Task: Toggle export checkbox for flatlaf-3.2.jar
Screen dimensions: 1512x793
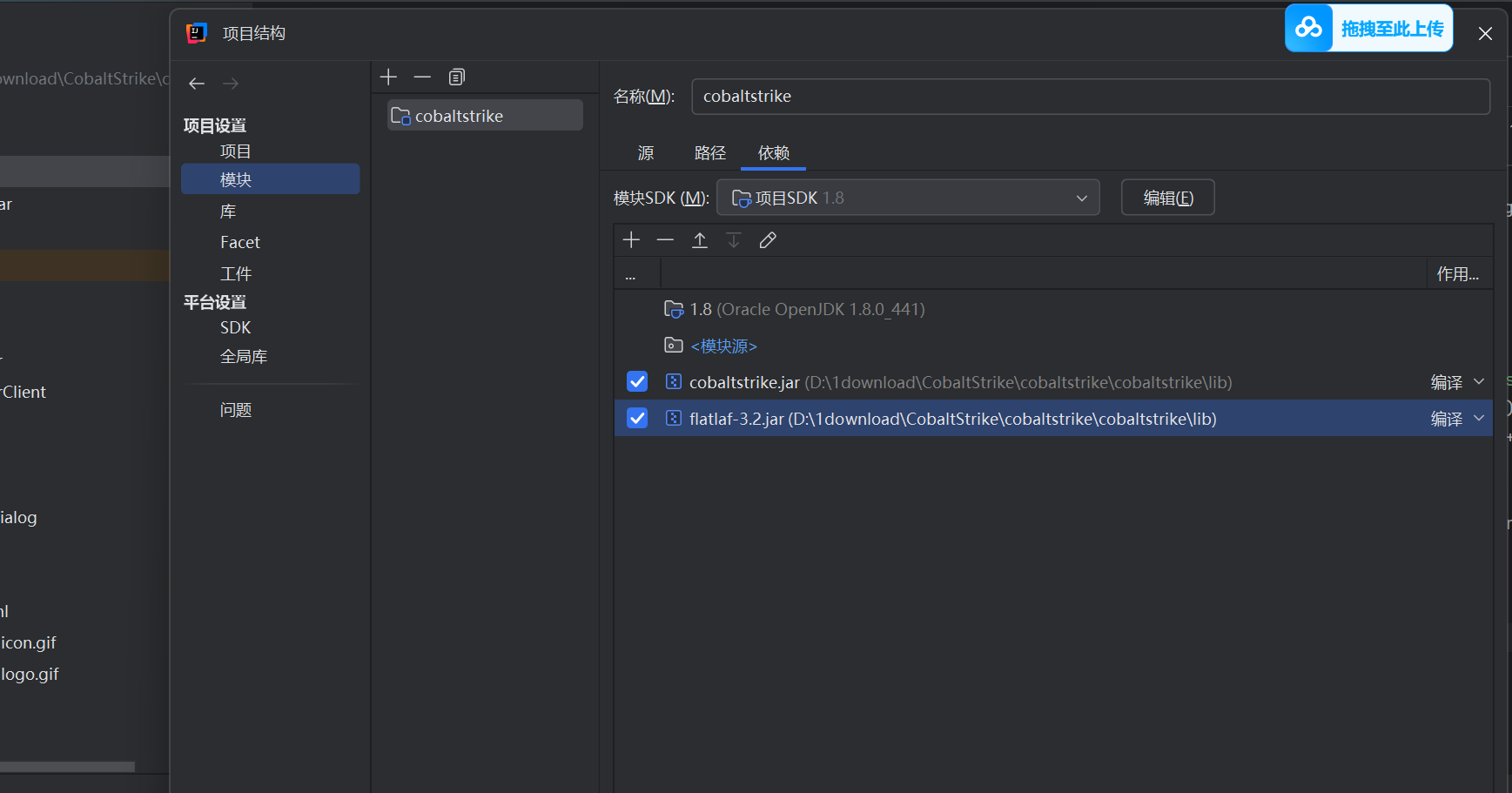Action: coord(637,418)
